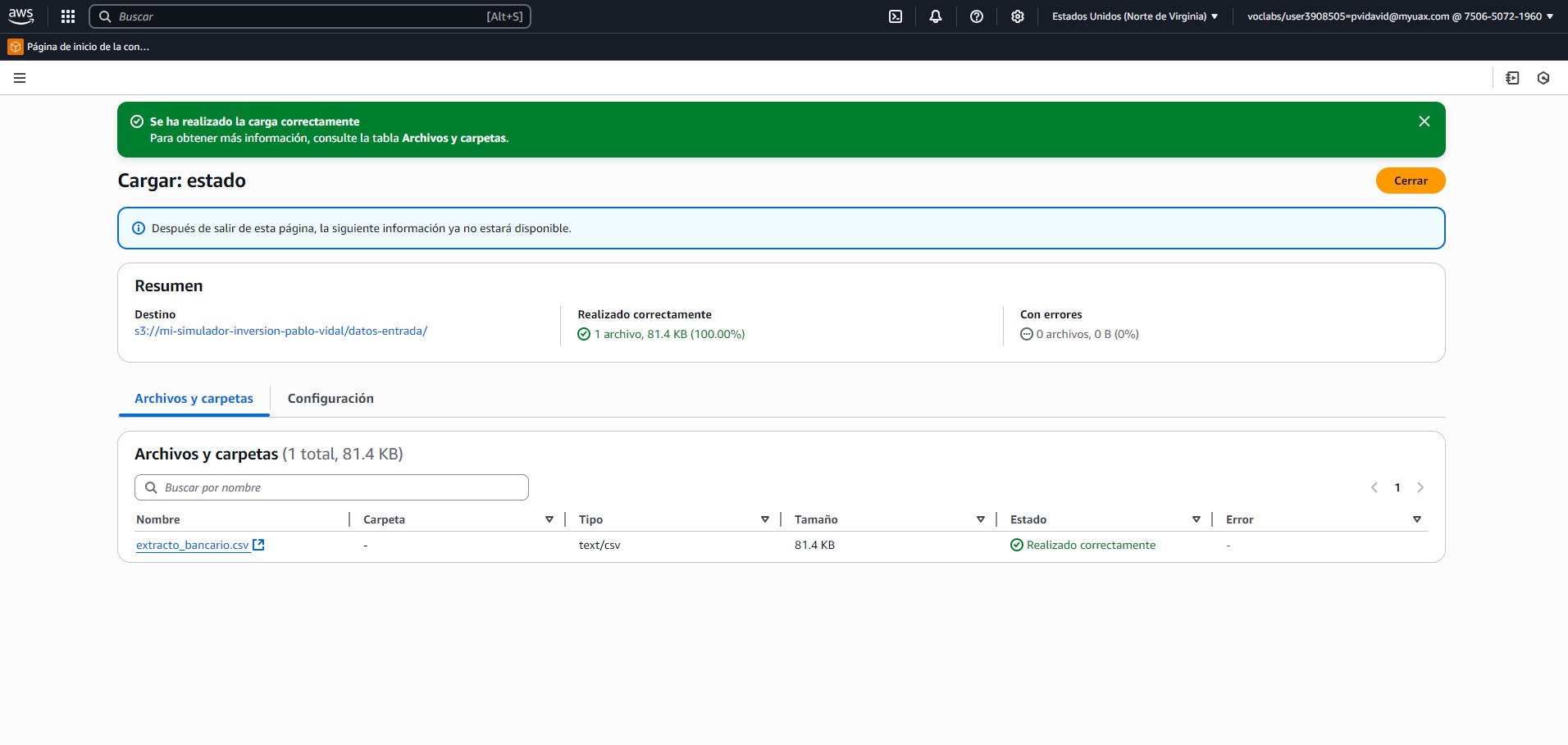The image size is (1568, 745).
Task: Open the voclabs account menu
Action: click(x=1400, y=16)
